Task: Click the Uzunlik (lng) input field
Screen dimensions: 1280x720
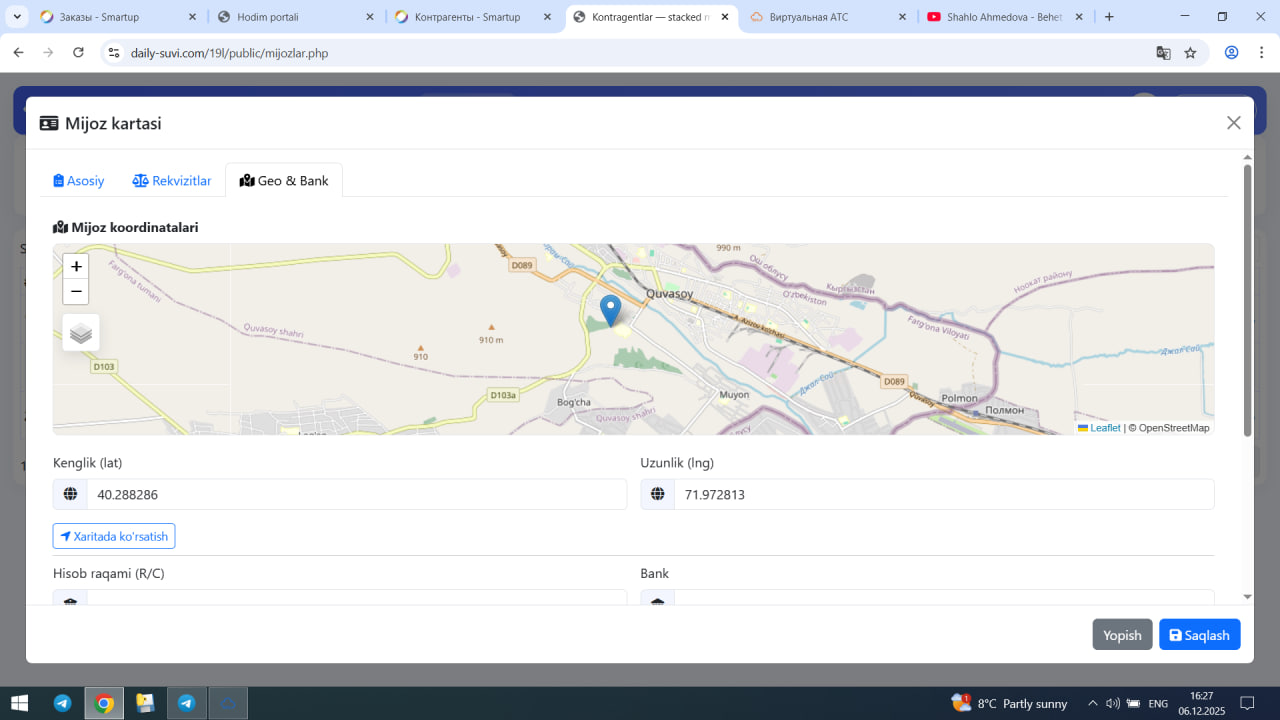Action: (943, 495)
